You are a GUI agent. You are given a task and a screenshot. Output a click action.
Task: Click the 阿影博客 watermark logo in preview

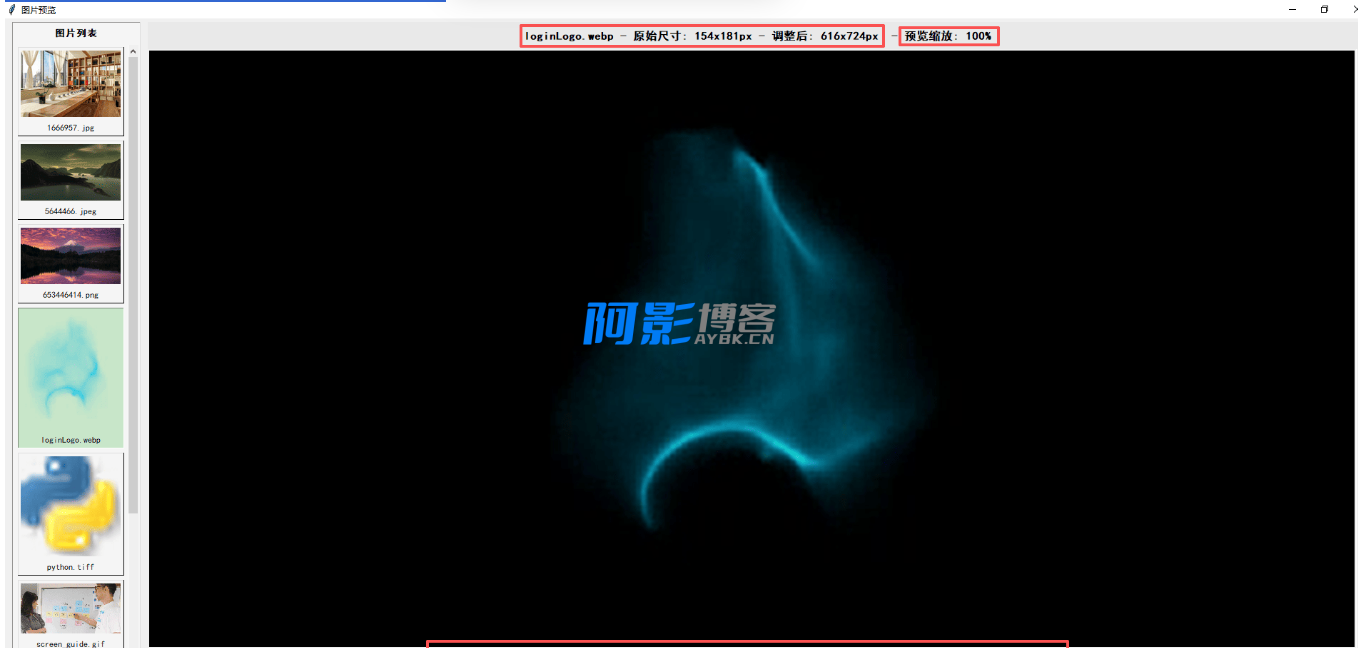pos(680,324)
